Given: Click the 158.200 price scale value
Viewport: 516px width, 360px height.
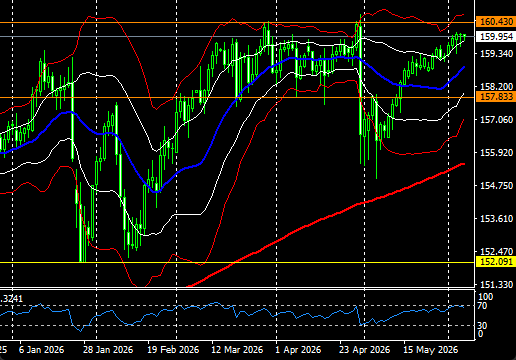Looking at the screenshot, I should point(496,87).
